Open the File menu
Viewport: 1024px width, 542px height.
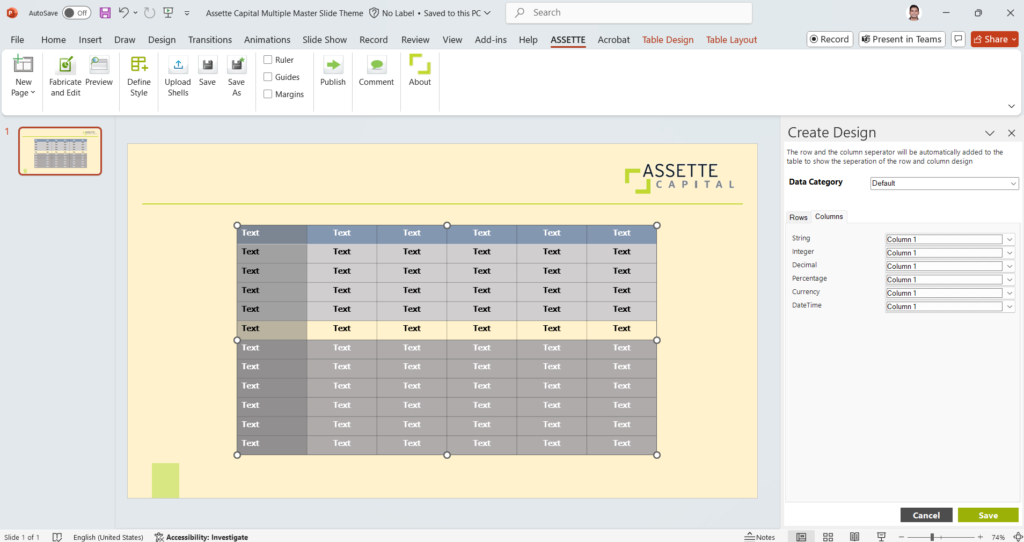[x=18, y=39]
